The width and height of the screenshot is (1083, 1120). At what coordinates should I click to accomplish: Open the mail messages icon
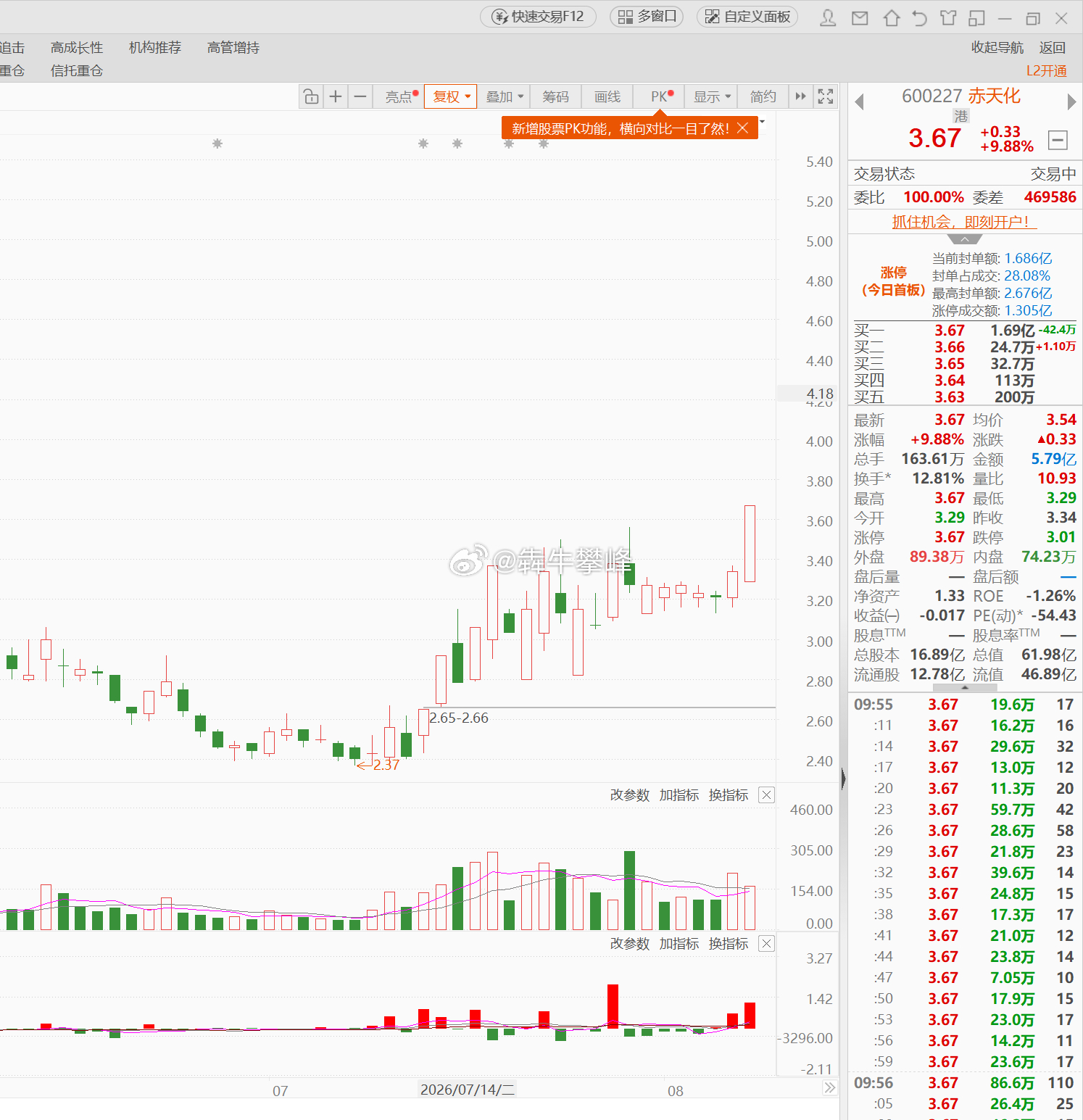pos(860,17)
